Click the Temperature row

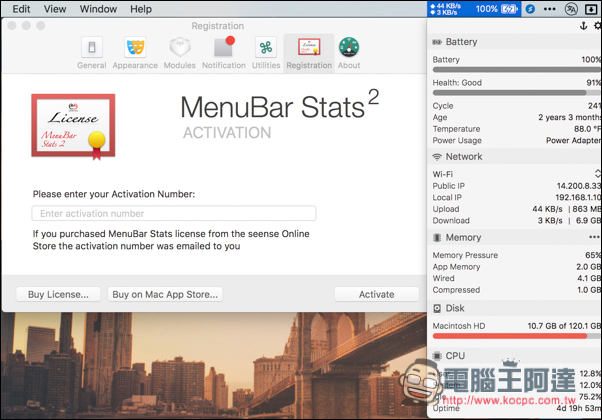[x=517, y=129]
